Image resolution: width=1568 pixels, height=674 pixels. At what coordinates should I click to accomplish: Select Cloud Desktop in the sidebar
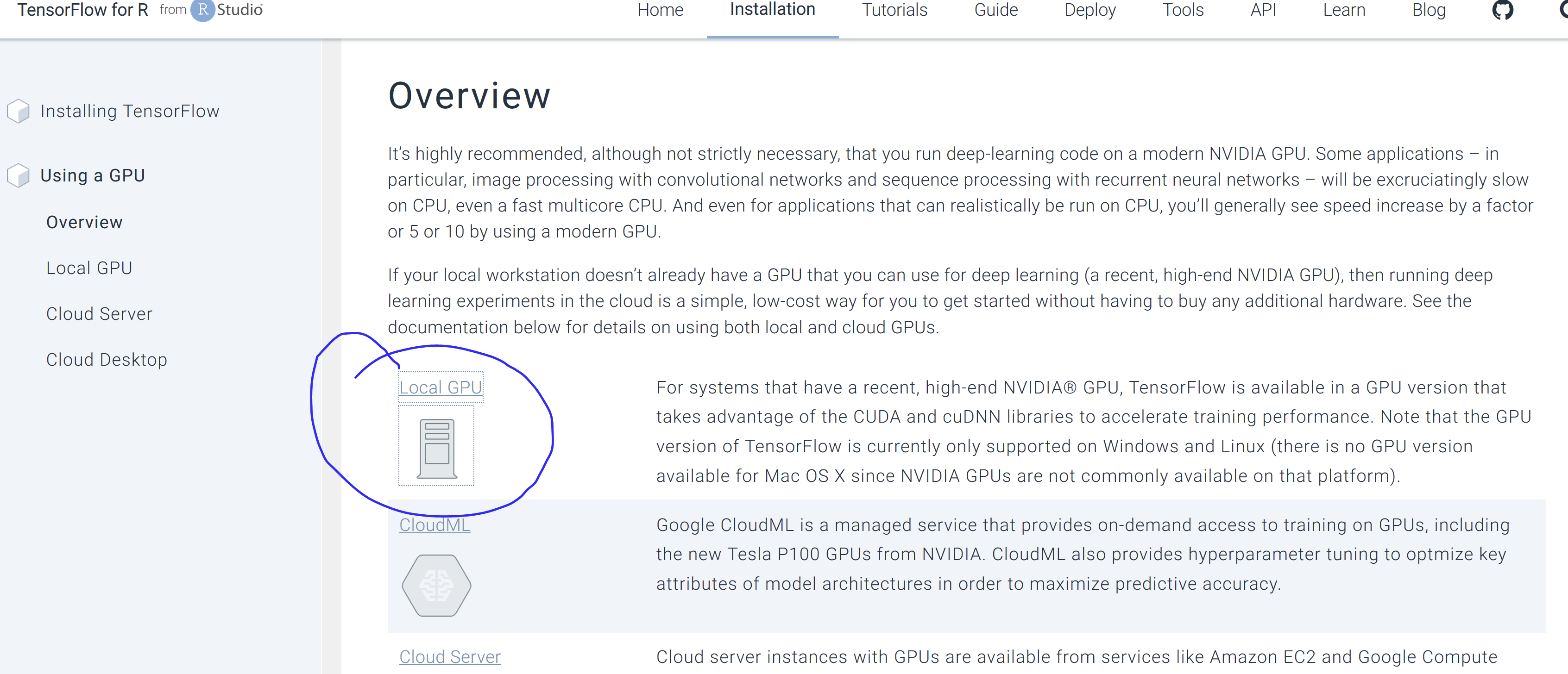[x=107, y=359]
